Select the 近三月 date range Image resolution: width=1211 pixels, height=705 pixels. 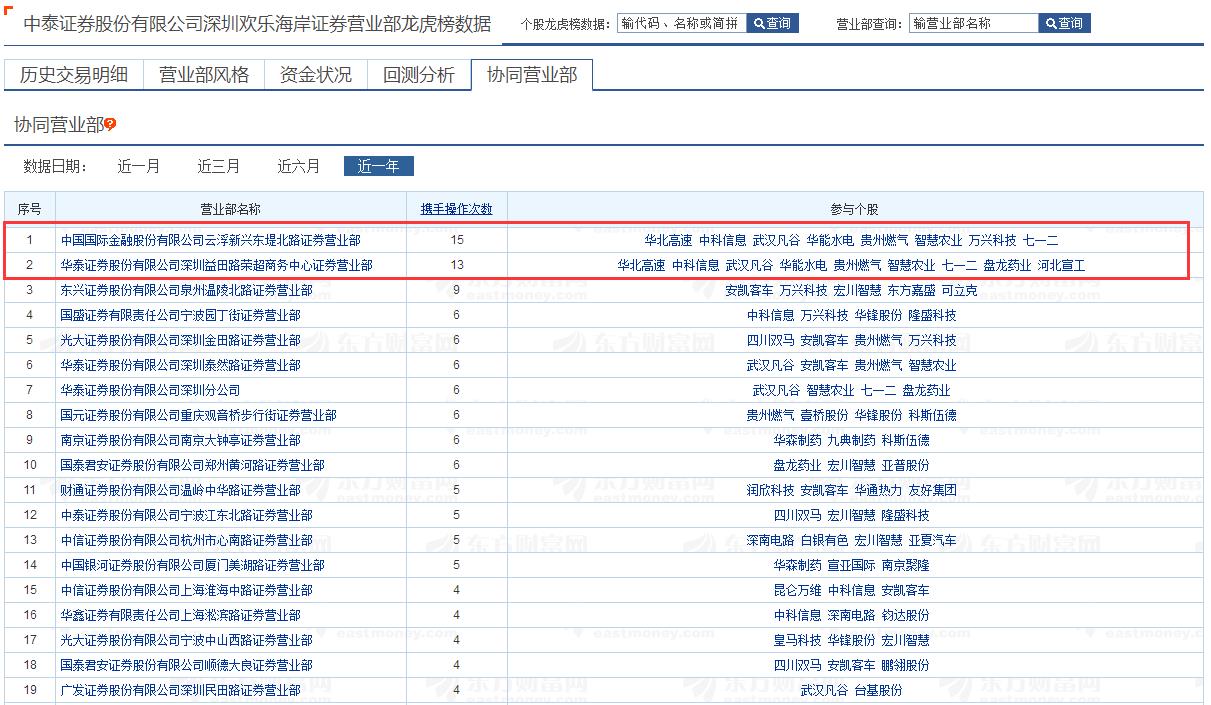coord(219,166)
